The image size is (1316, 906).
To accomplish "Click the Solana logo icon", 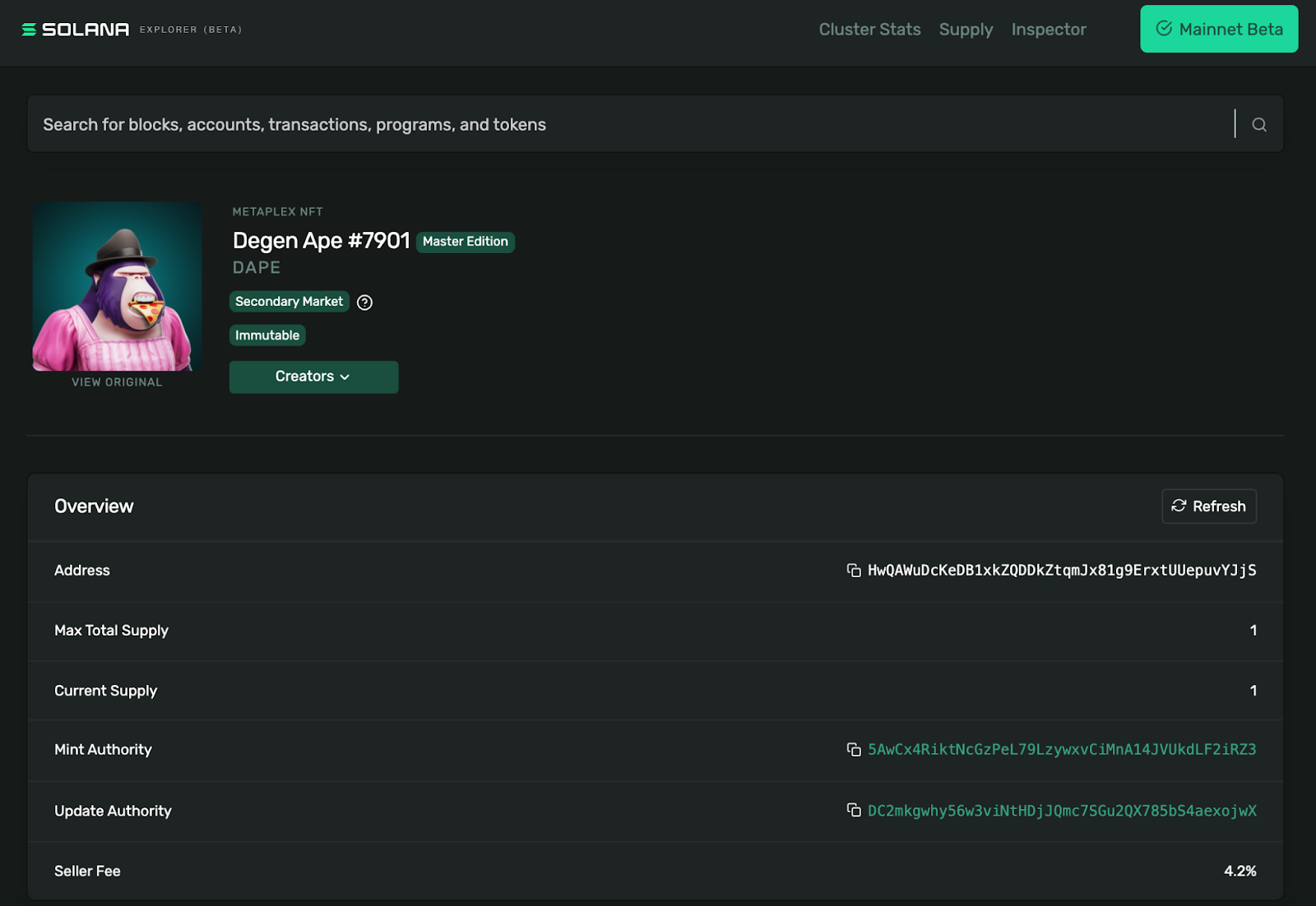I will pyautogui.click(x=29, y=30).
